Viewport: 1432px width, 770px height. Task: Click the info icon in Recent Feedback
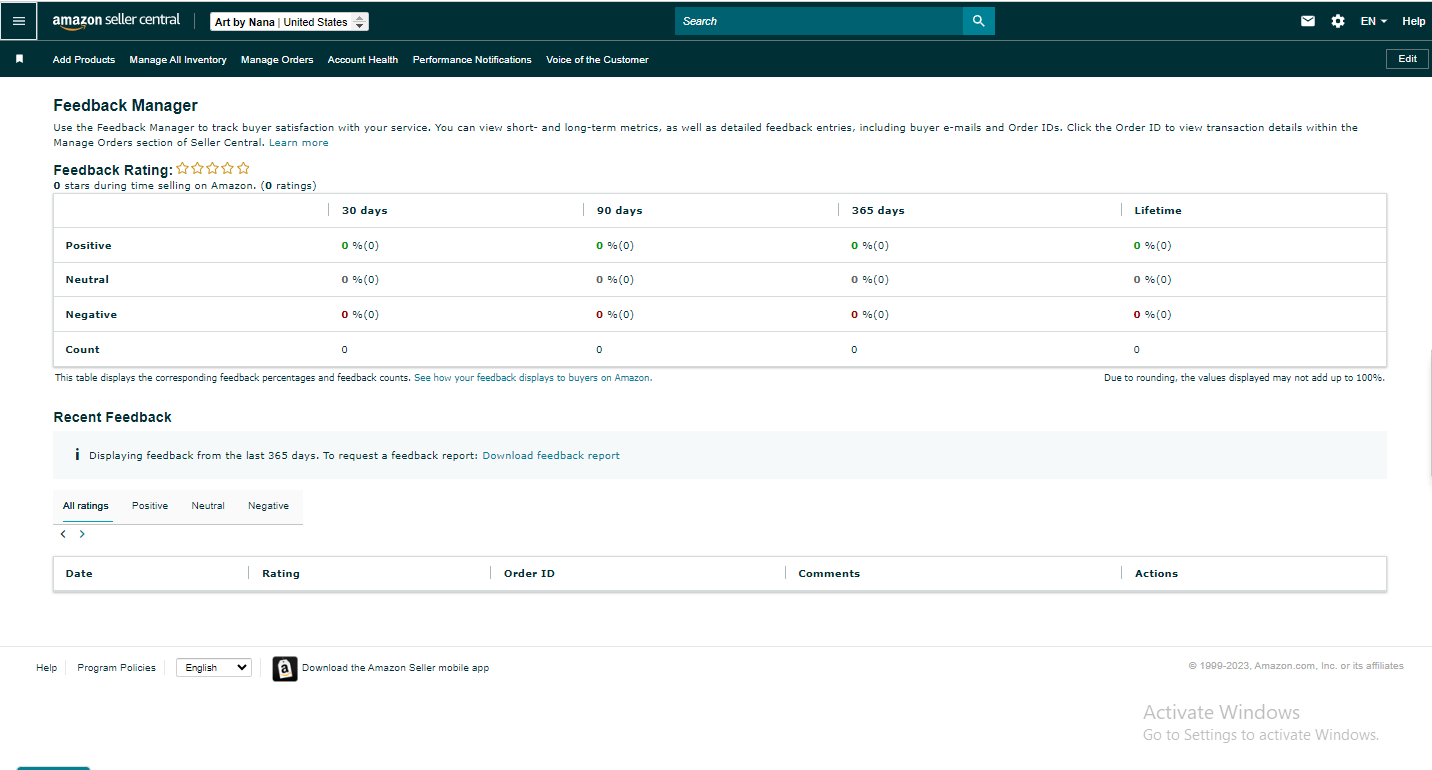coord(77,455)
